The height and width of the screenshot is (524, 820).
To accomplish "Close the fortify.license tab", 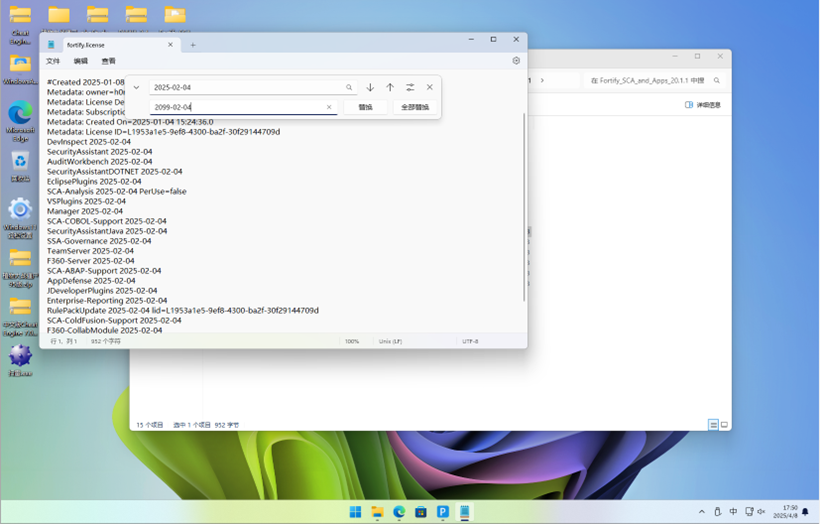I will point(170,45).
